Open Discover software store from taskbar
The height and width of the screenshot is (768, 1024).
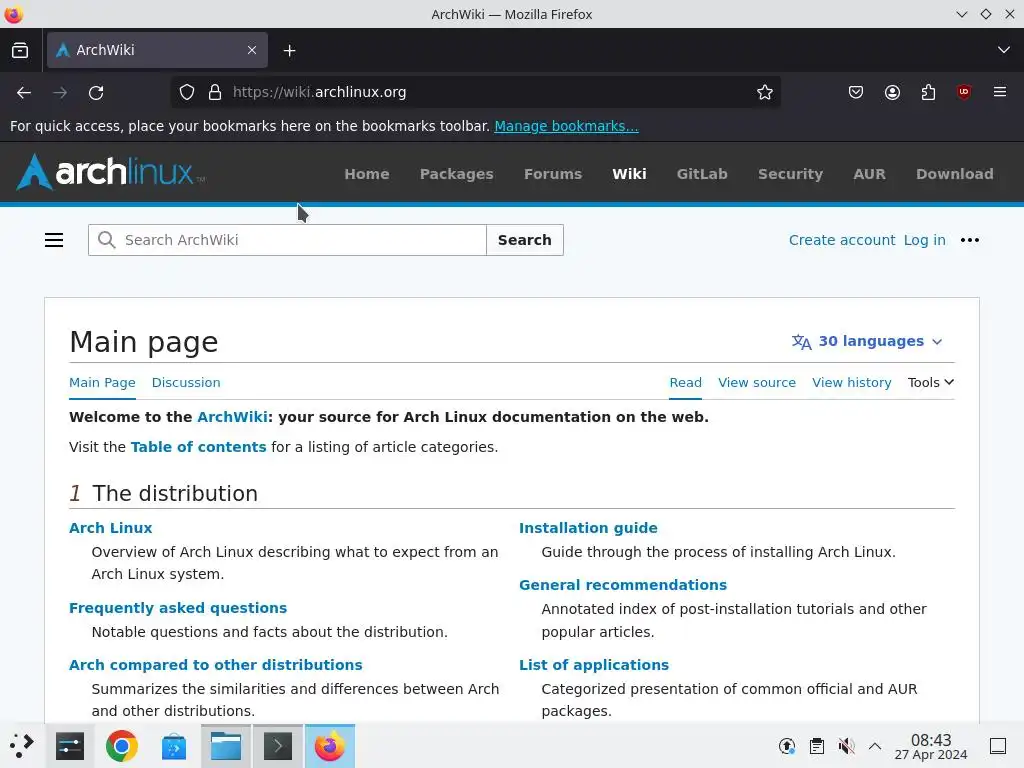tap(174, 746)
